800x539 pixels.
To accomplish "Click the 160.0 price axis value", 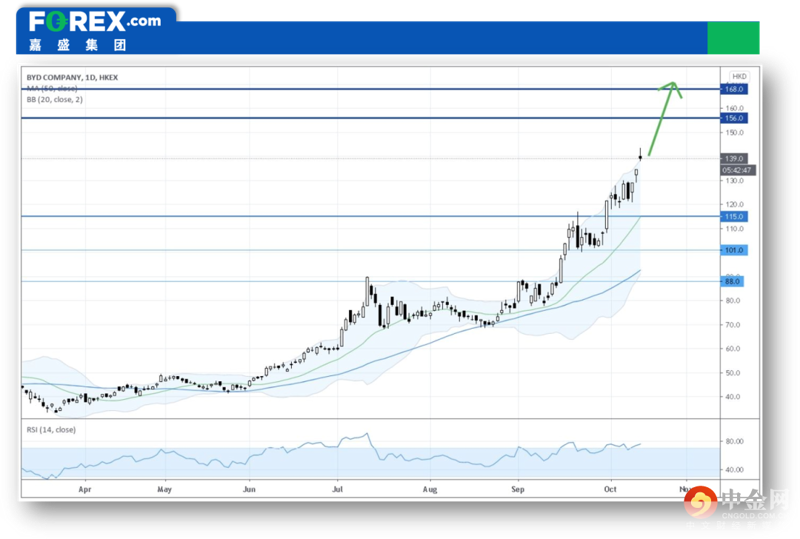I will (735, 108).
